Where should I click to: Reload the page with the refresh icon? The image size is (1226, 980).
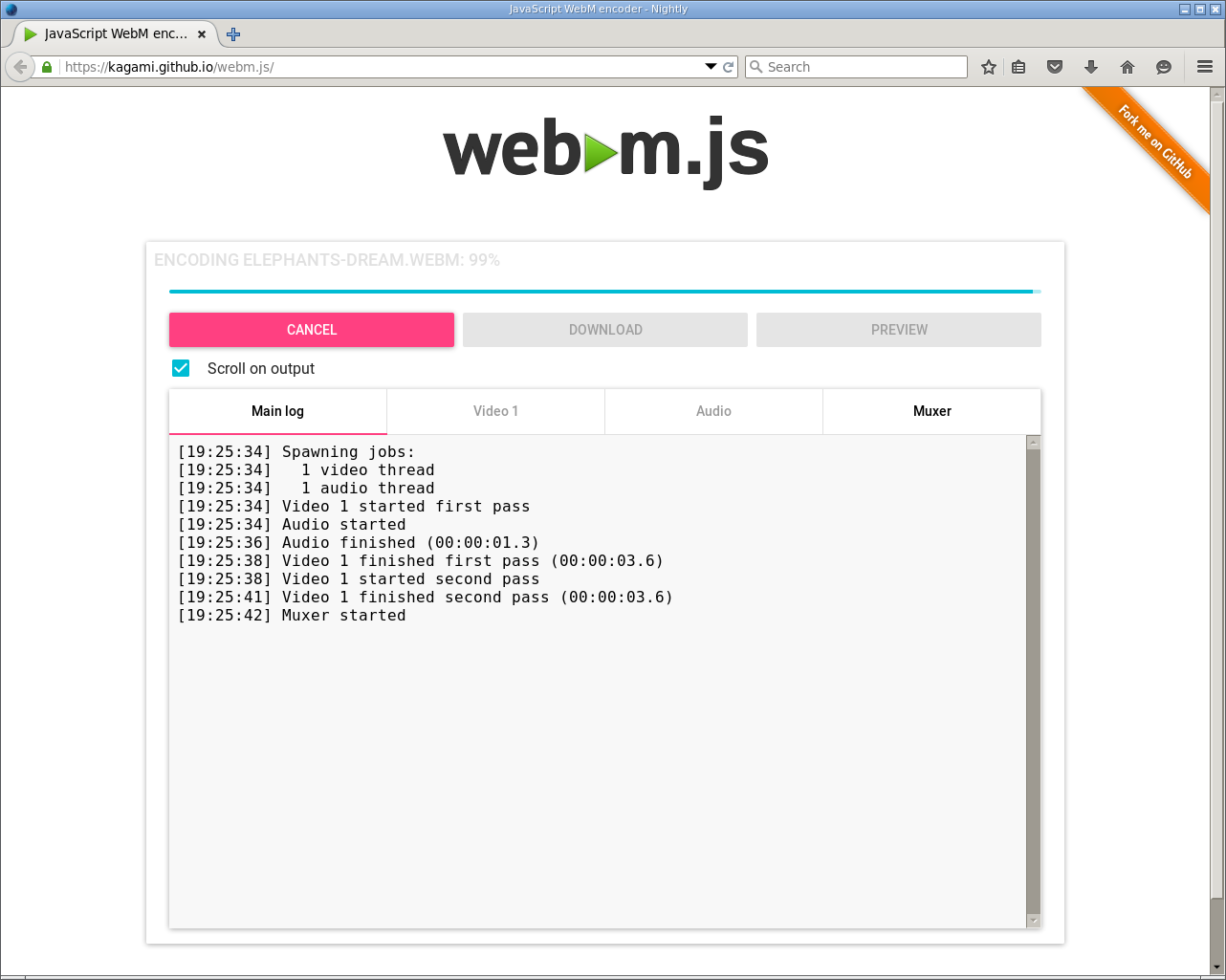click(x=729, y=67)
